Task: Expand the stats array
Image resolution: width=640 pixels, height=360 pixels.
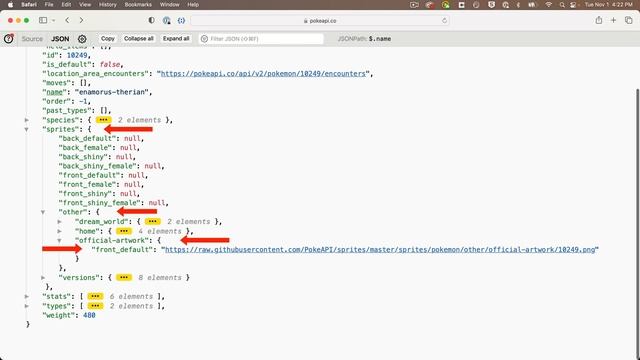Action: tap(27, 296)
